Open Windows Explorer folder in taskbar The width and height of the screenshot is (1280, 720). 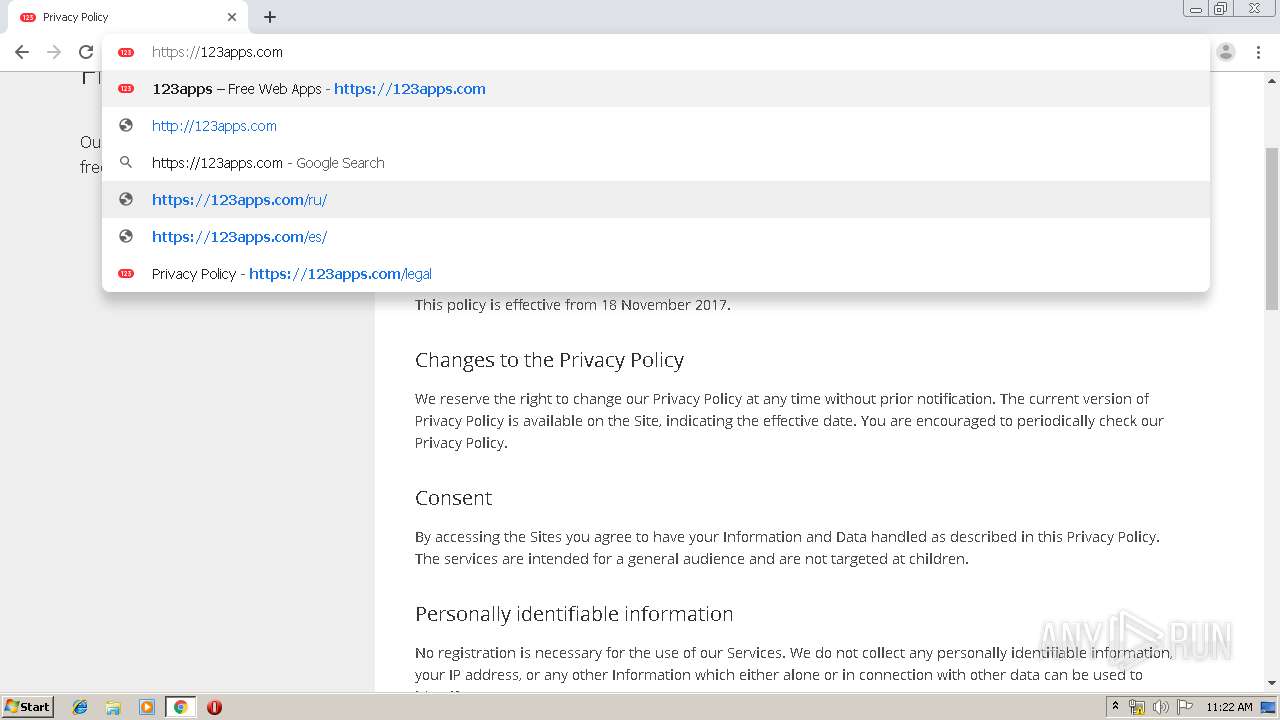click(x=113, y=707)
